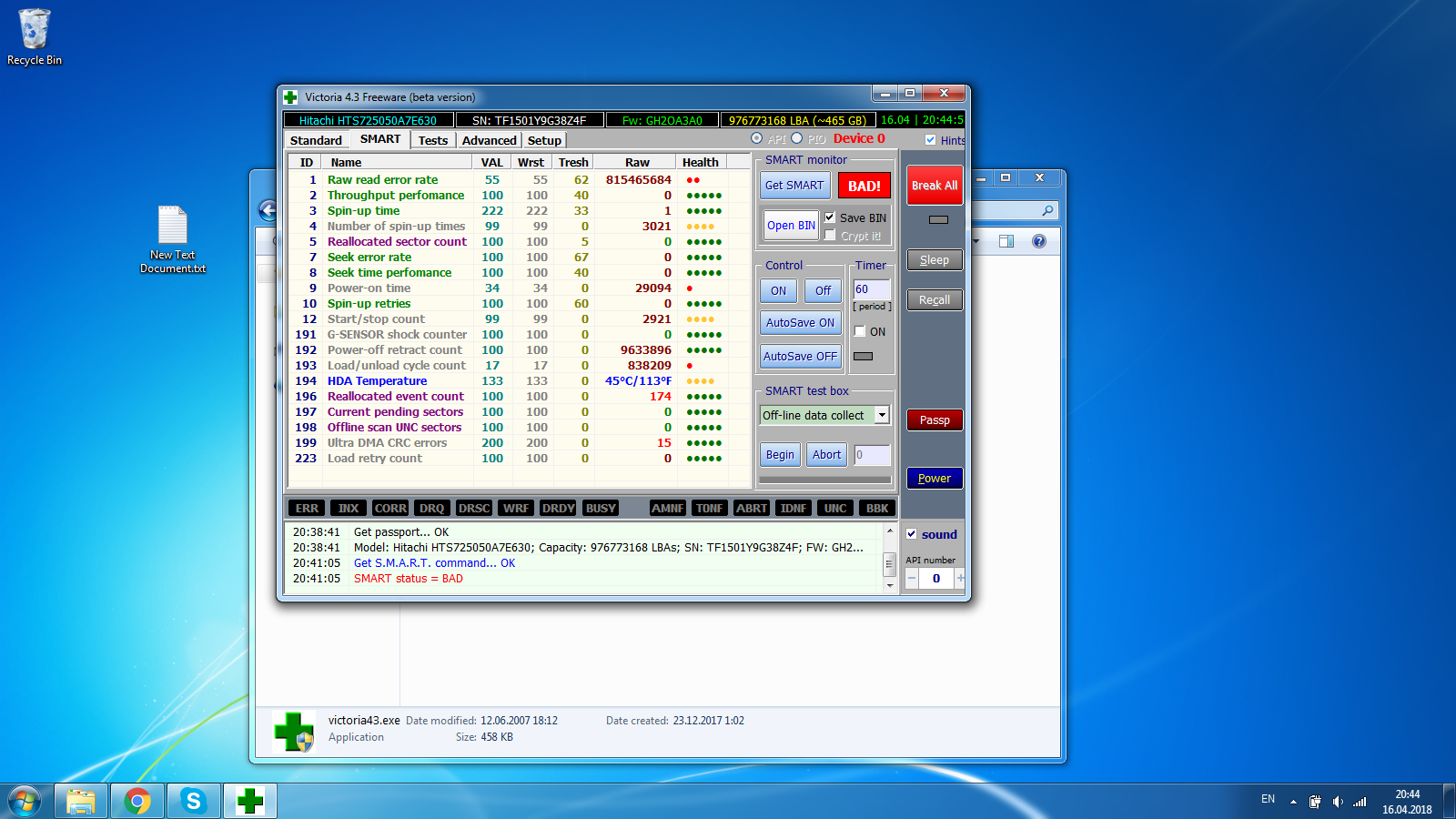The width and height of the screenshot is (1456, 819).
Task: Go to the Advanced tab
Action: 489,140
